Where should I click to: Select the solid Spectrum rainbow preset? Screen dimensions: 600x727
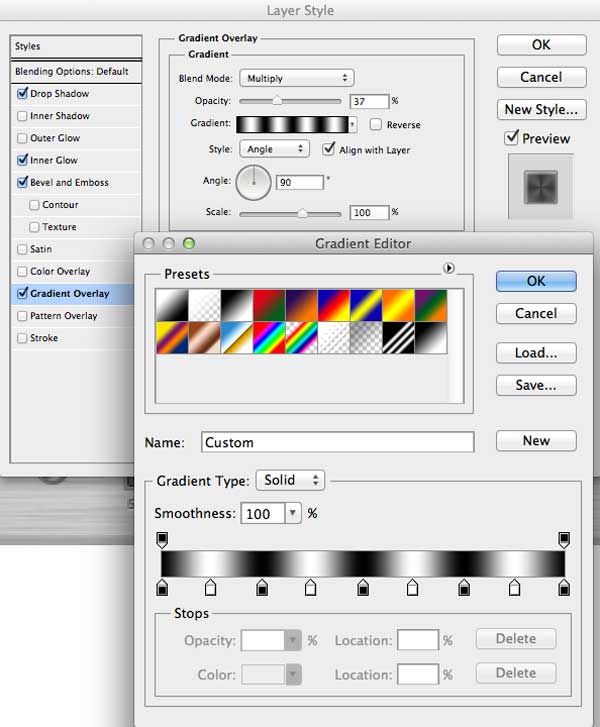[x=269, y=338]
